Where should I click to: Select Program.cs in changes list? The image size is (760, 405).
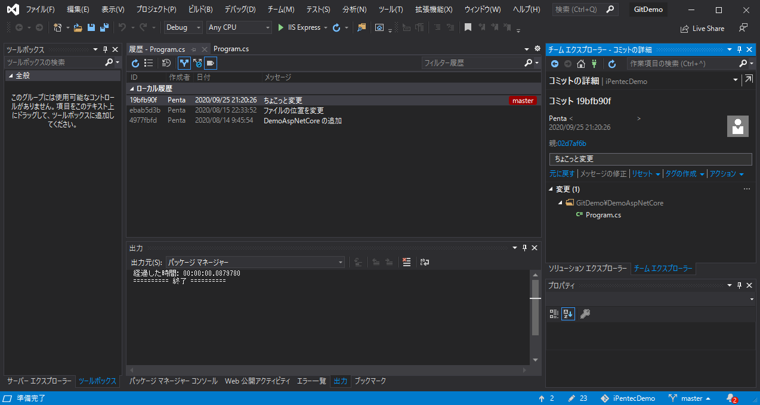pos(603,215)
